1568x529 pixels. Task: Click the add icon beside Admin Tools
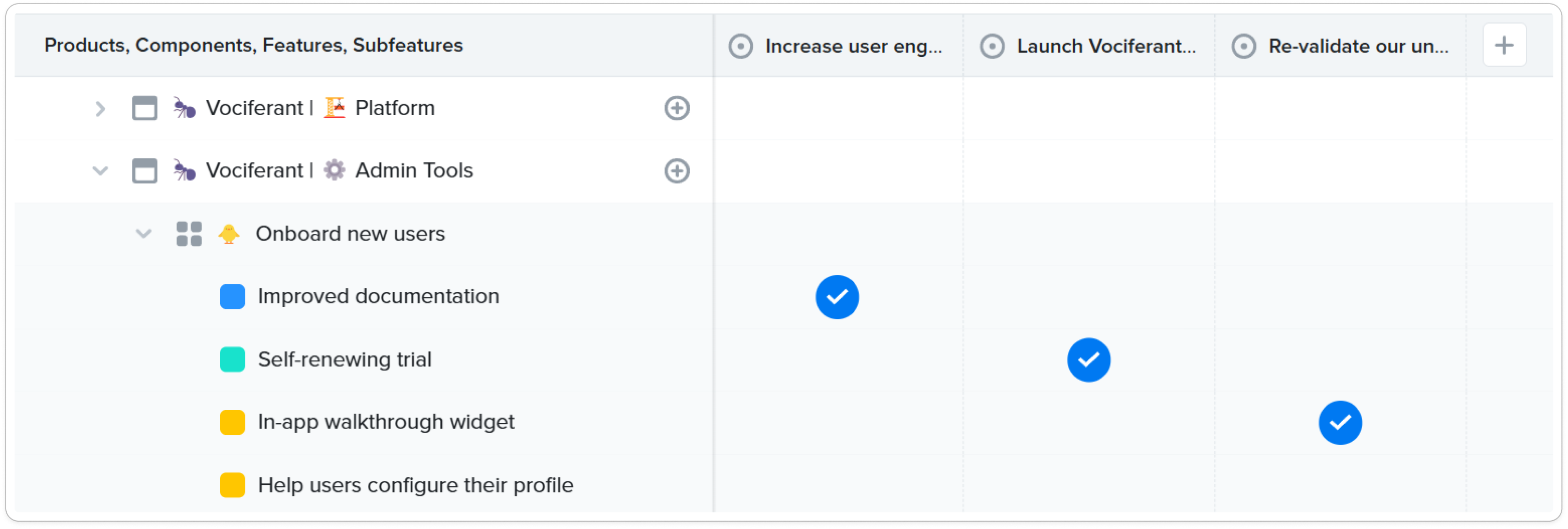click(x=676, y=171)
